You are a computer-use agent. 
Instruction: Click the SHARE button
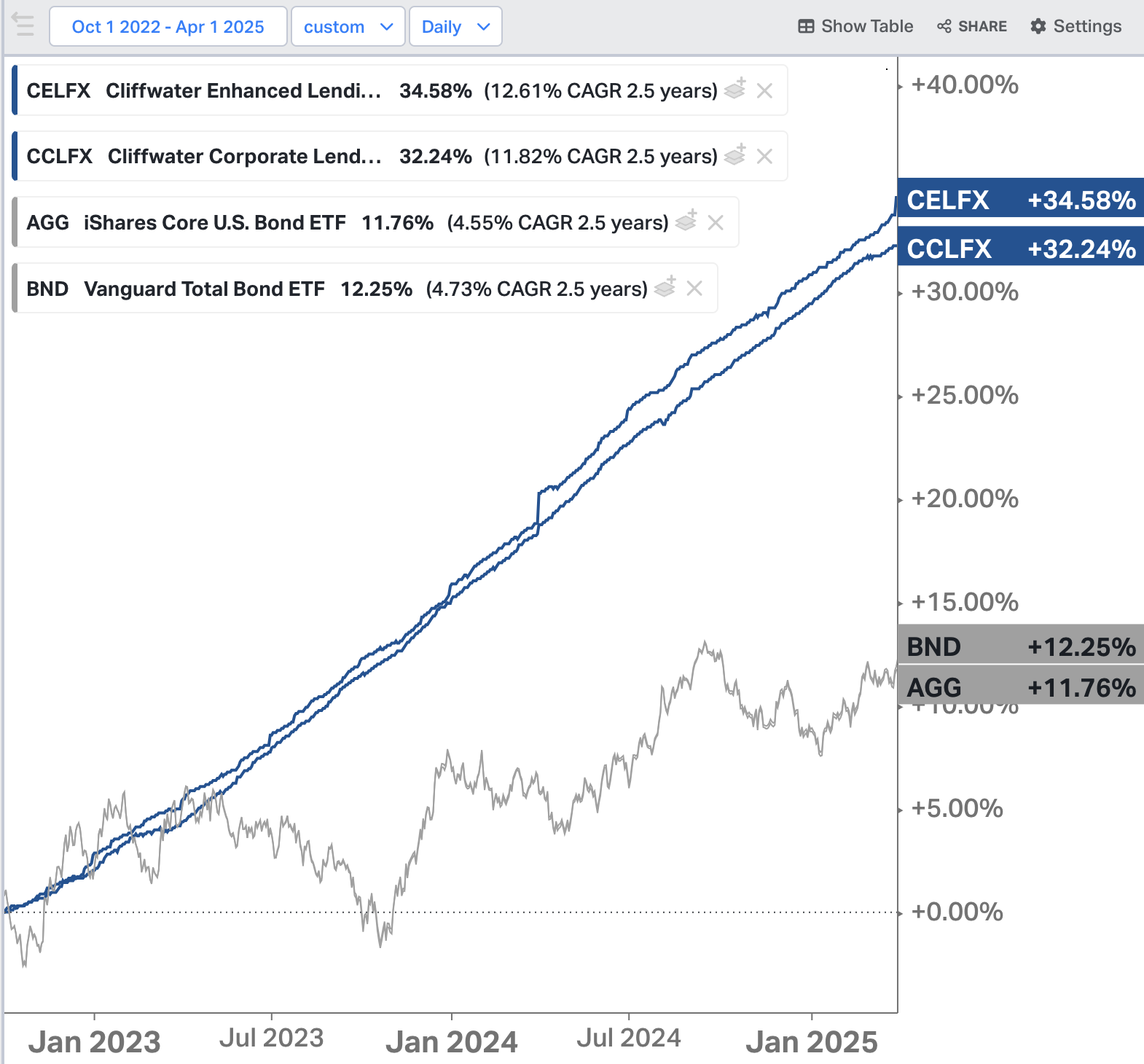(x=972, y=26)
